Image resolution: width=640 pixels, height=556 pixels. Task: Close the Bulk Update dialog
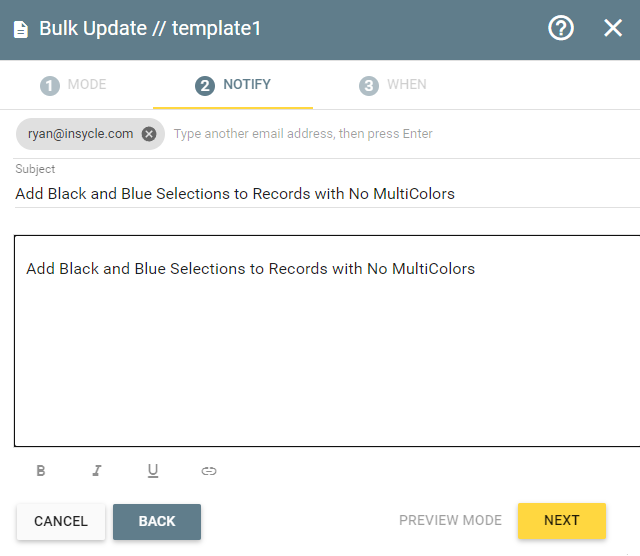[613, 28]
